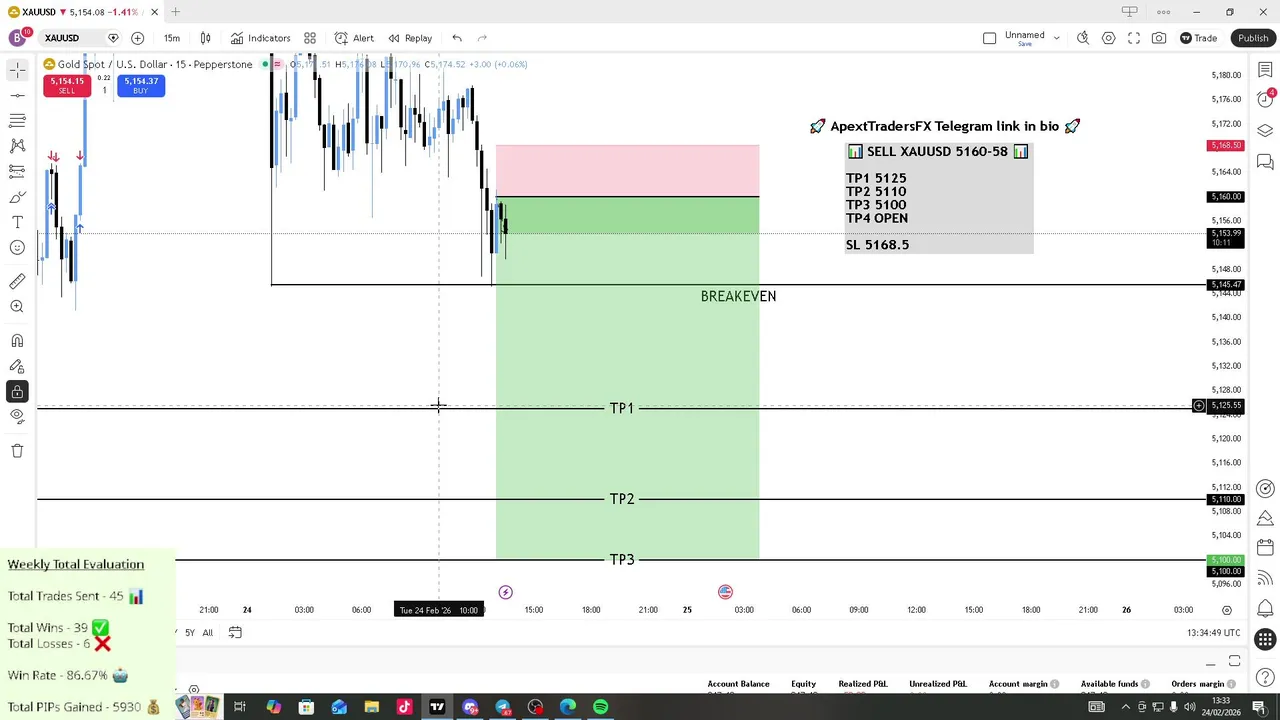Image resolution: width=1280 pixels, height=720 pixels.
Task: Open the XAUUSD symbol search
Action: tap(62, 38)
